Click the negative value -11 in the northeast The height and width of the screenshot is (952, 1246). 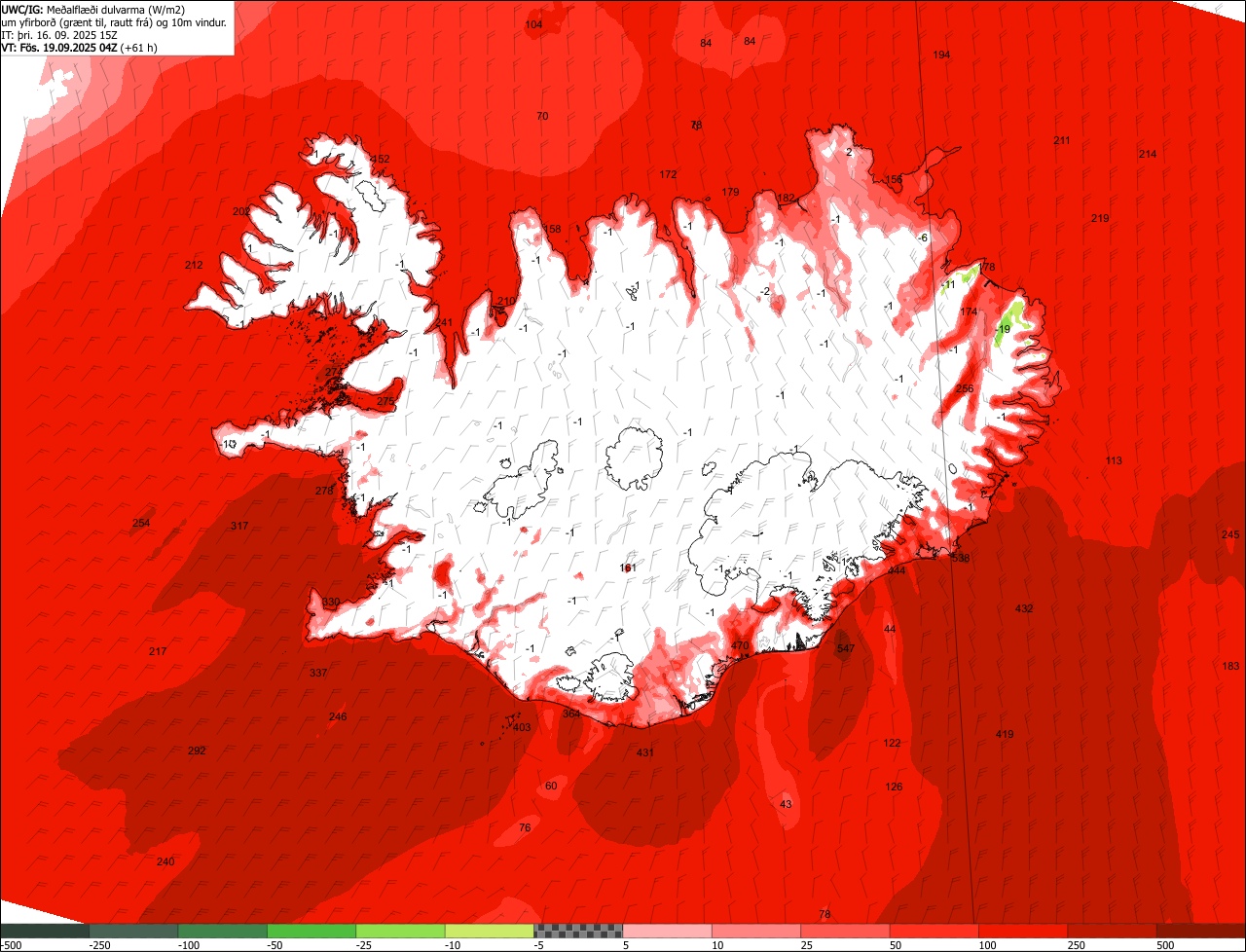point(948,284)
